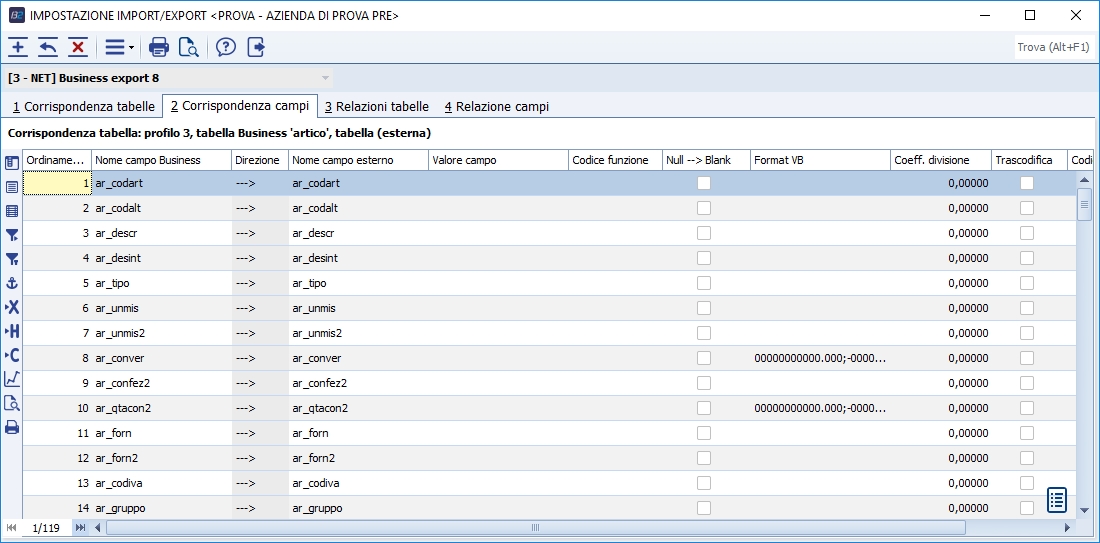
Task: Click the Direzione column header
Action: (x=260, y=160)
